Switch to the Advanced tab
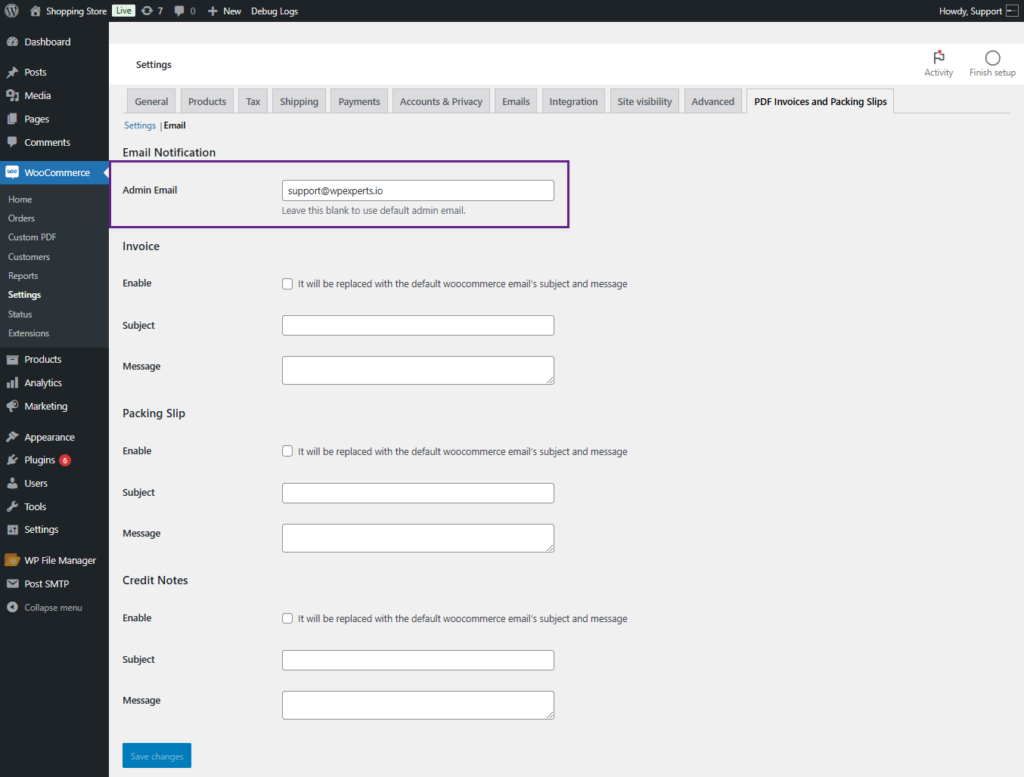 tap(713, 101)
